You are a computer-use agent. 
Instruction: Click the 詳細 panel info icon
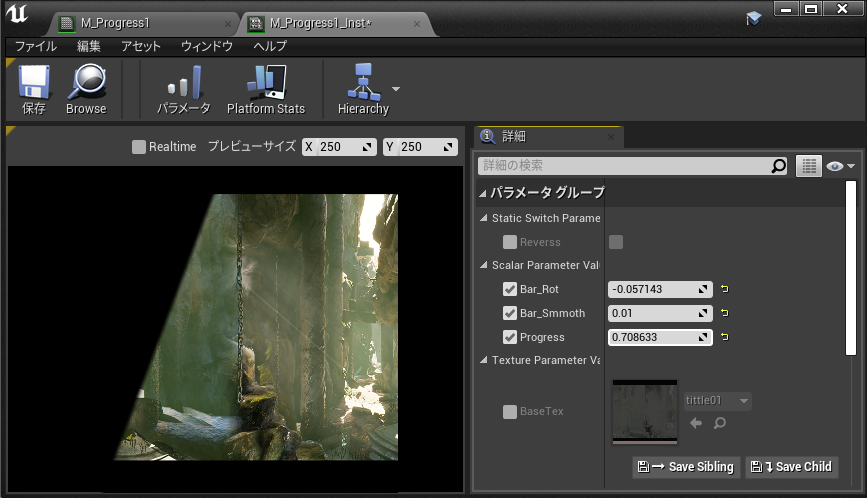pos(487,136)
